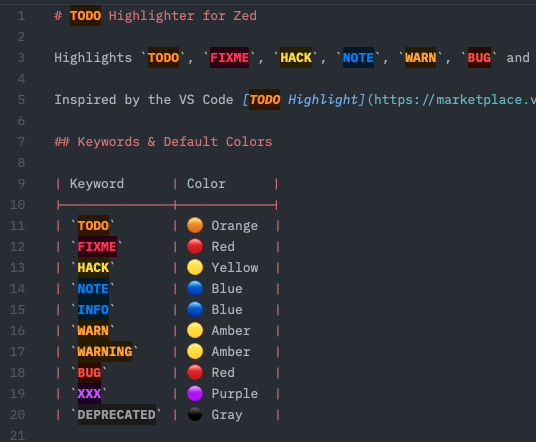Image resolution: width=536 pixels, height=442 pixels.
Task: Click the highlighted TODO keyword on line 3
Action: [x=163, y=57]
